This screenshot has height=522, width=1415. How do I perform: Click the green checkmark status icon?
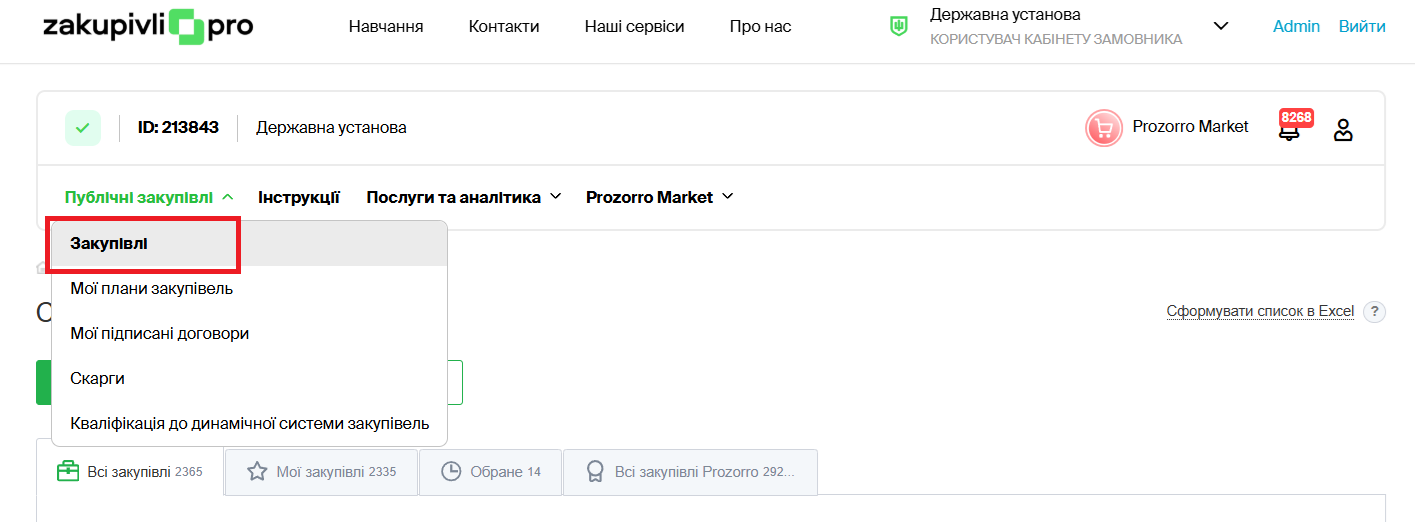(x=83, y=128)
